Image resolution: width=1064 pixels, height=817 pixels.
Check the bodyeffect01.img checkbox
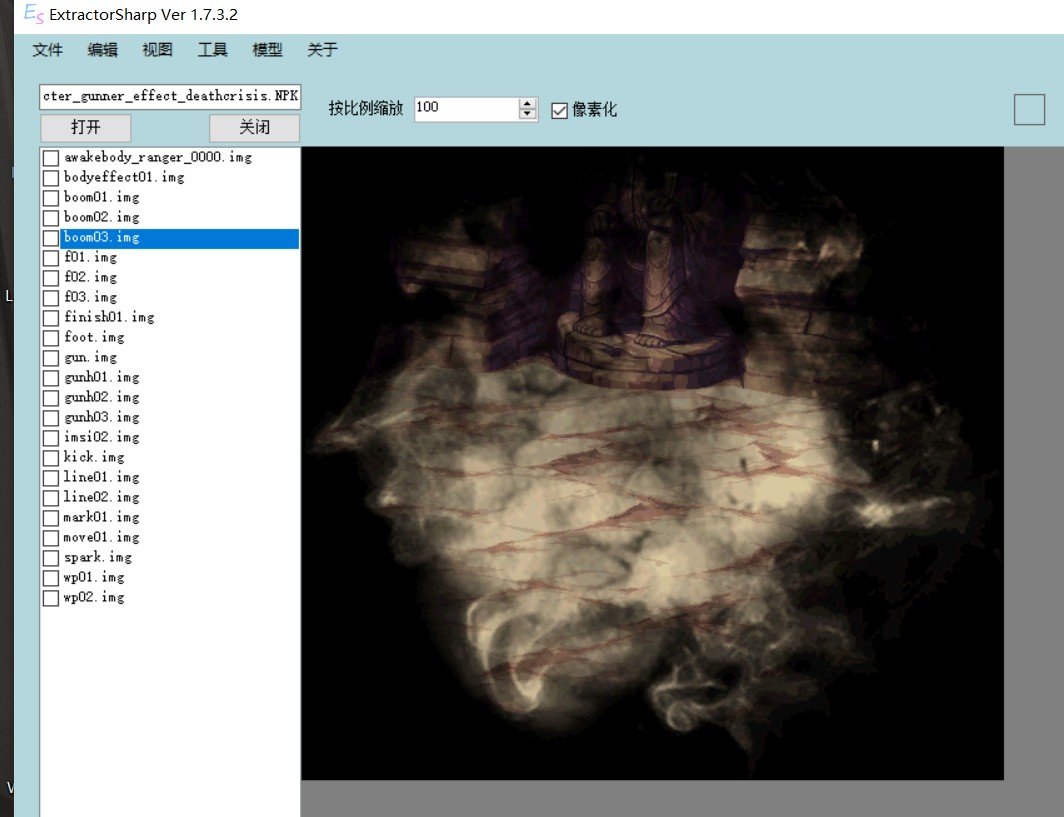[x=51, y=178]
